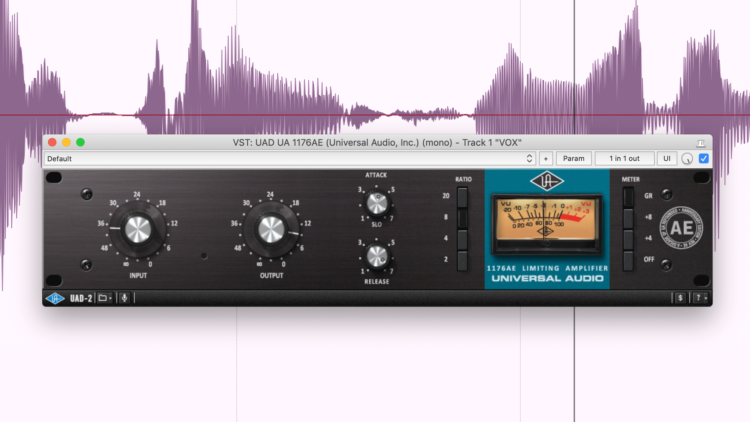
Task: Set meter to +8 mode
Action: click(628, 218)
